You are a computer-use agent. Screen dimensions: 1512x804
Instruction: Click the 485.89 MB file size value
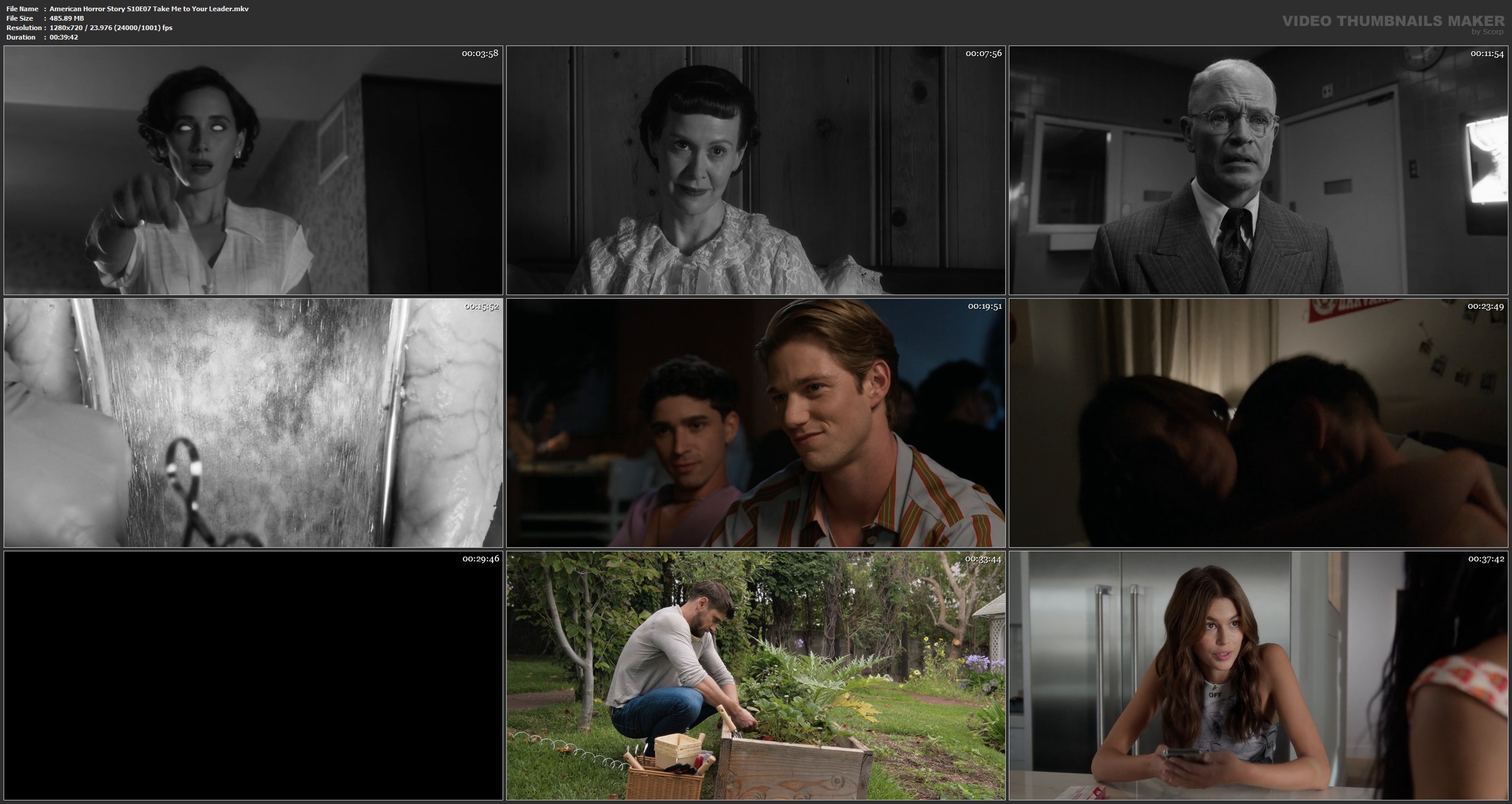(x=67, y=18)
